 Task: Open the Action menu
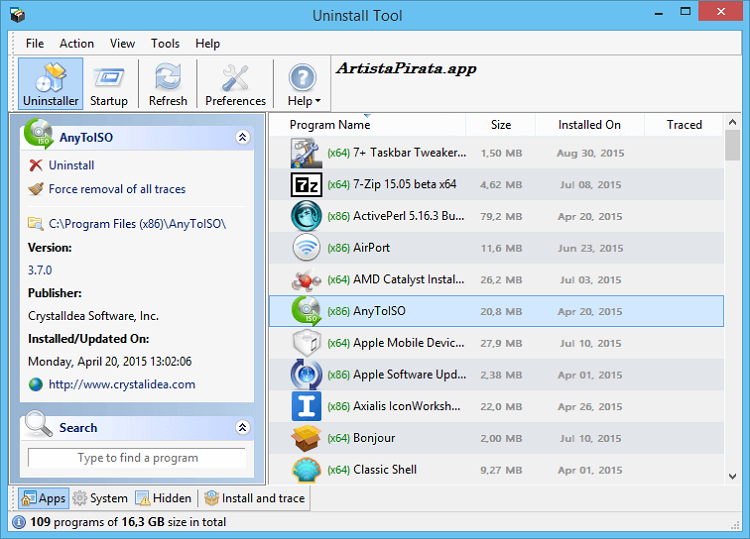coord(77,43)
